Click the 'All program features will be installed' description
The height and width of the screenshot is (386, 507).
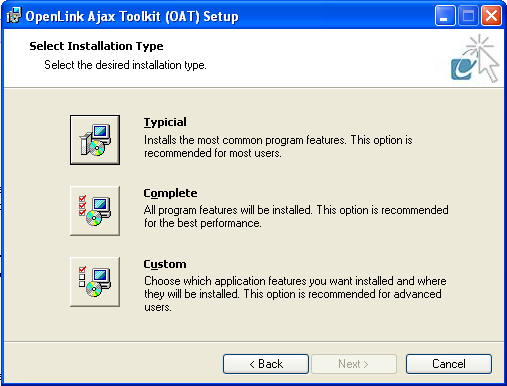296,217
